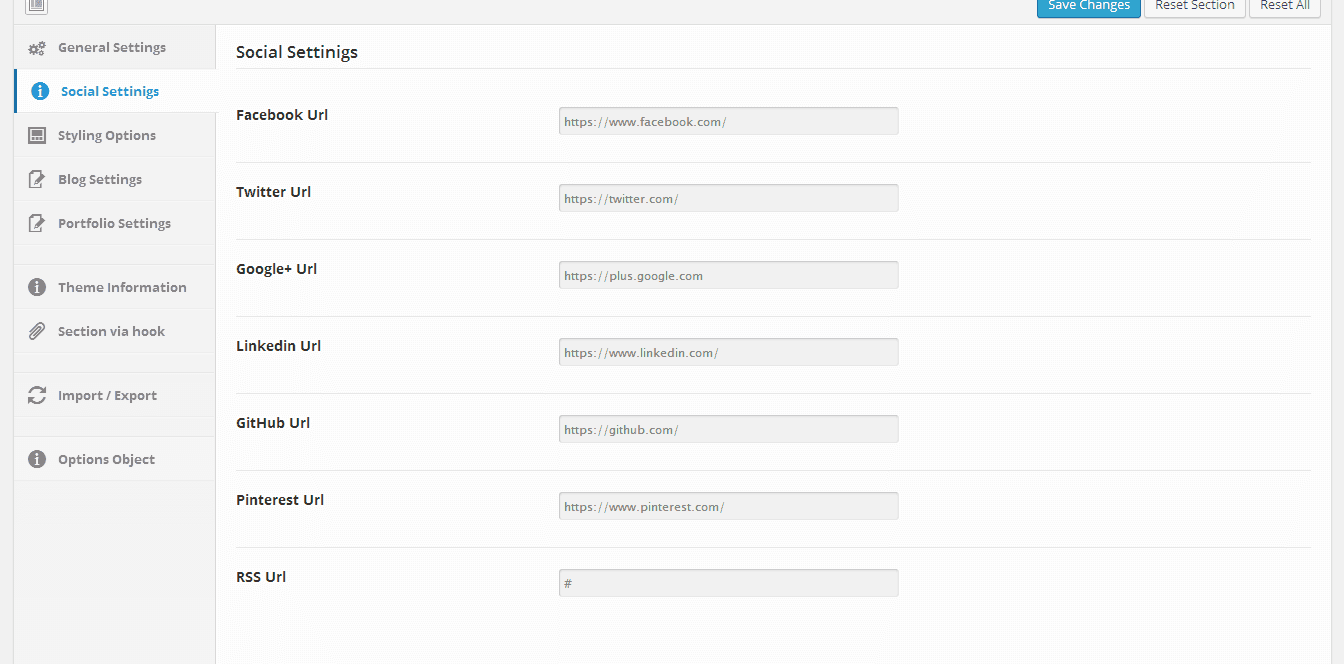The width and height of the screenshot is (1344, 664).
Task: Open the Options Object section
Action: point(115,459)
